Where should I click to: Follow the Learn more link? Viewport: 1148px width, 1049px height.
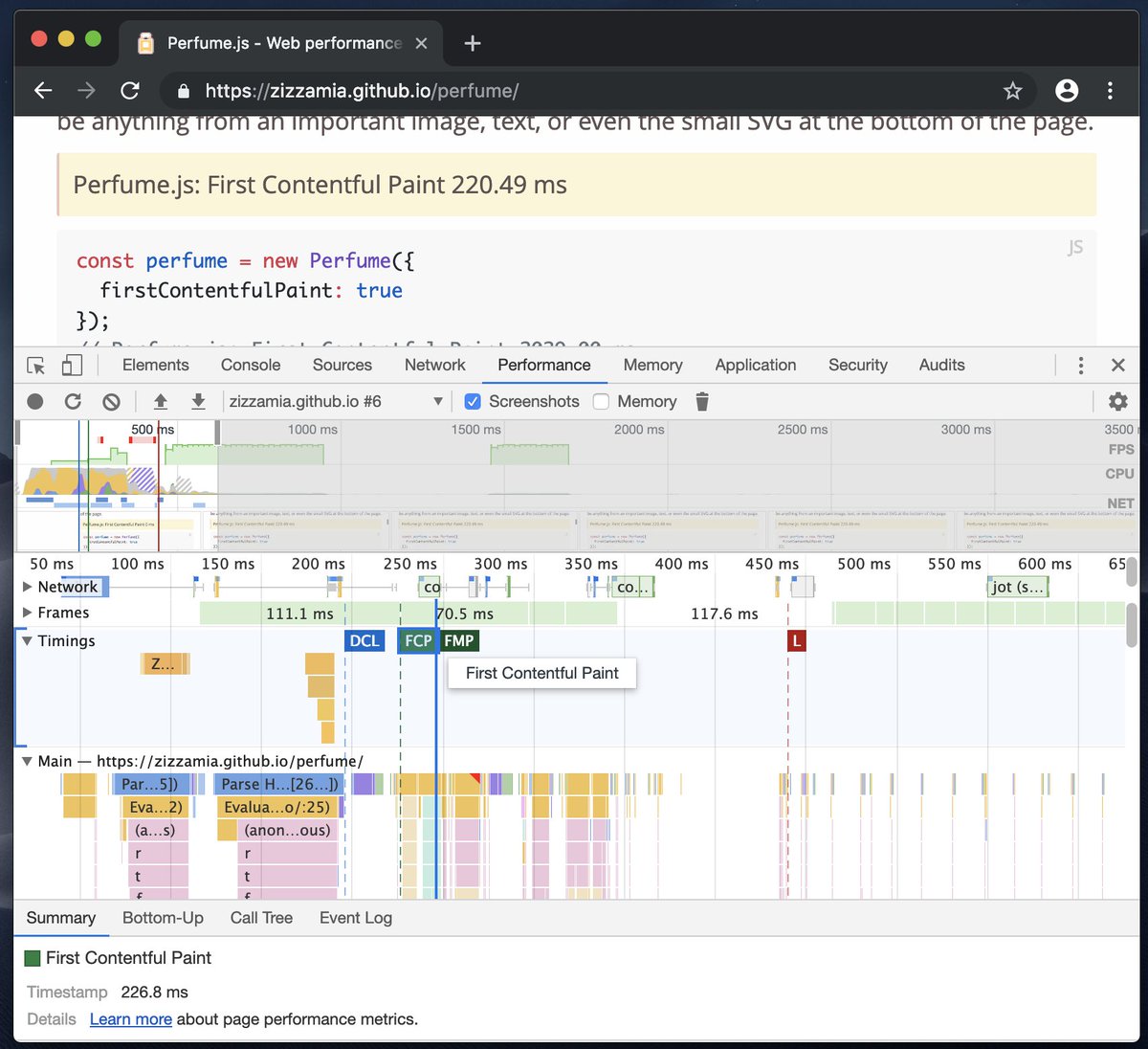pos(131,1019)
